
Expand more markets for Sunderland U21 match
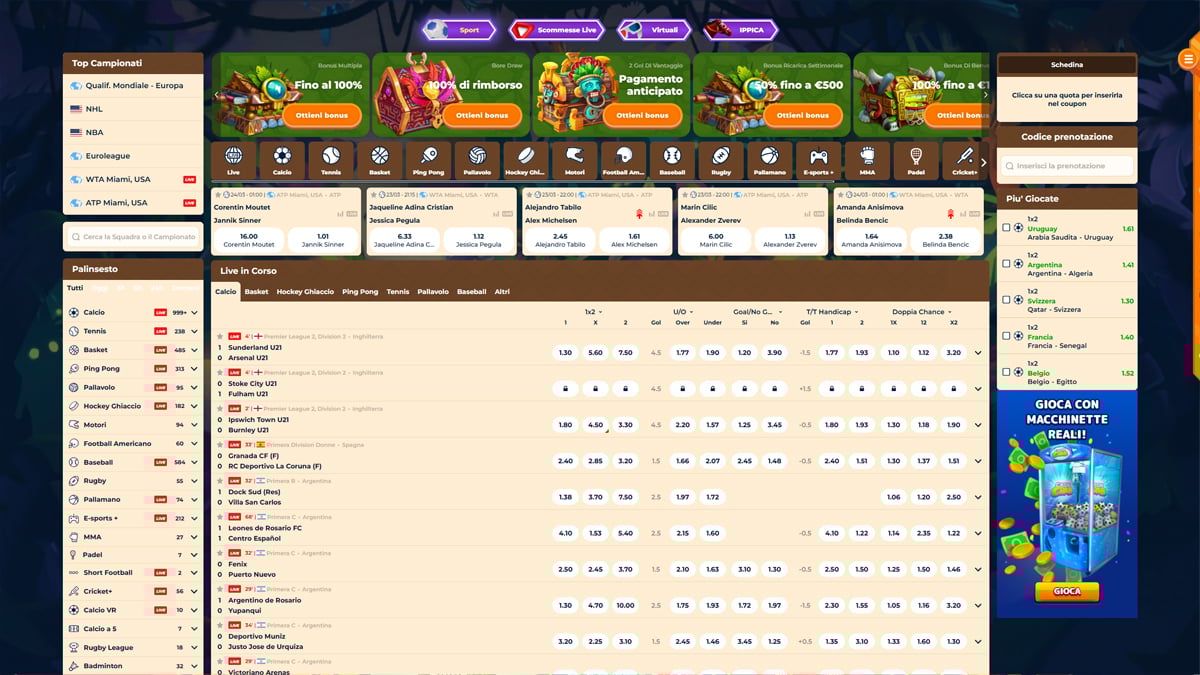click(x=978, y=353)
